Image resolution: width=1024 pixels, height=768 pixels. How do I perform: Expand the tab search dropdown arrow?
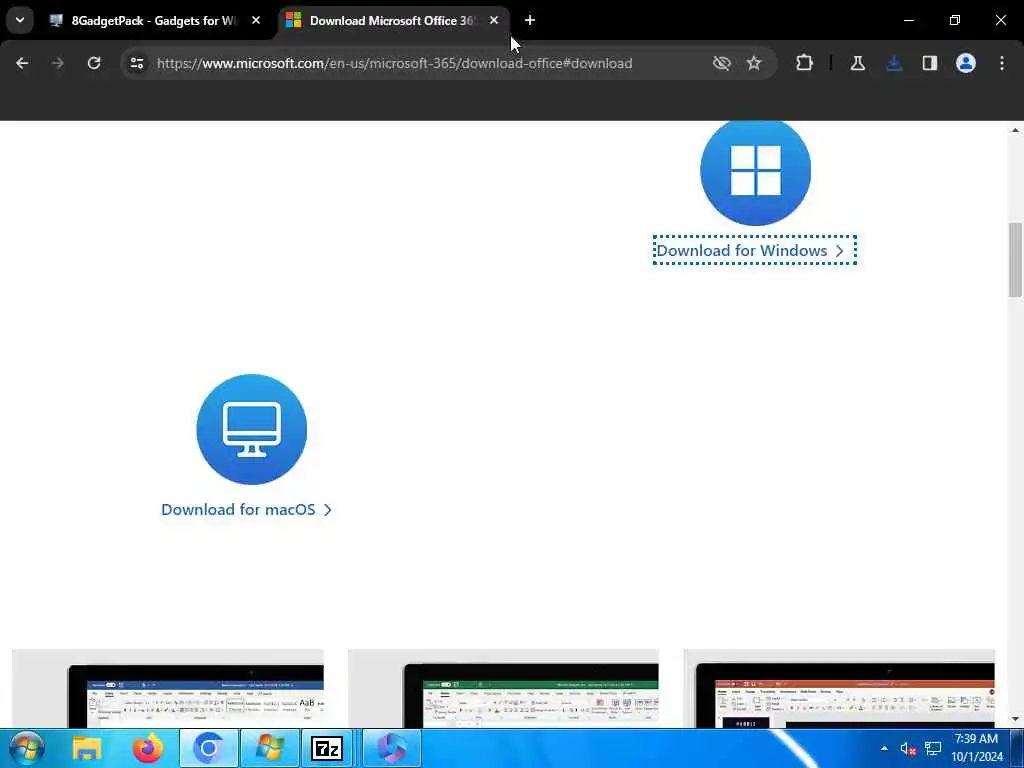pos(20,20)
